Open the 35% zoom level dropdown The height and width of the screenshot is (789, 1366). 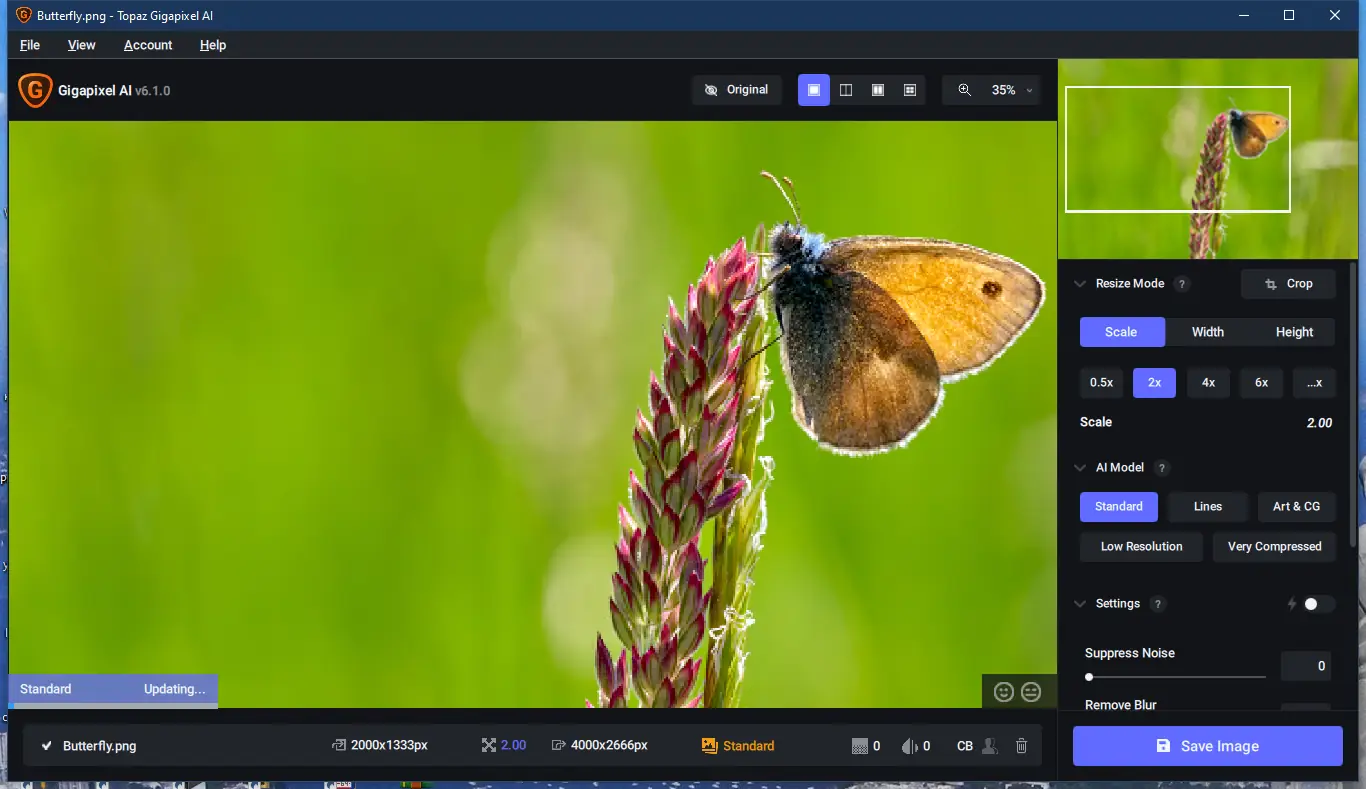[1011, 90]
